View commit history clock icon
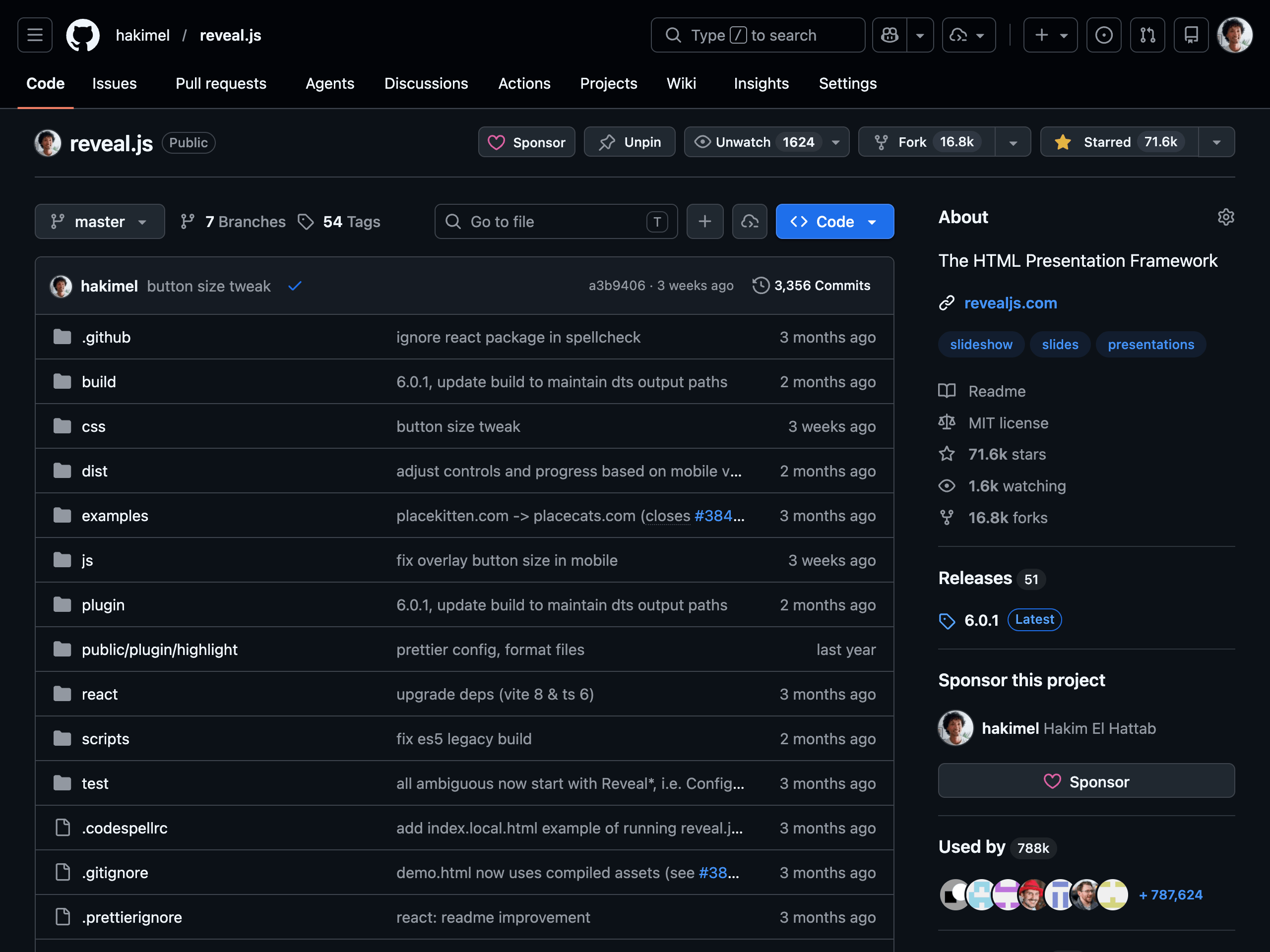Image resolution: width=1270 pixels, height=952 pixels. [x=761, y=285]
